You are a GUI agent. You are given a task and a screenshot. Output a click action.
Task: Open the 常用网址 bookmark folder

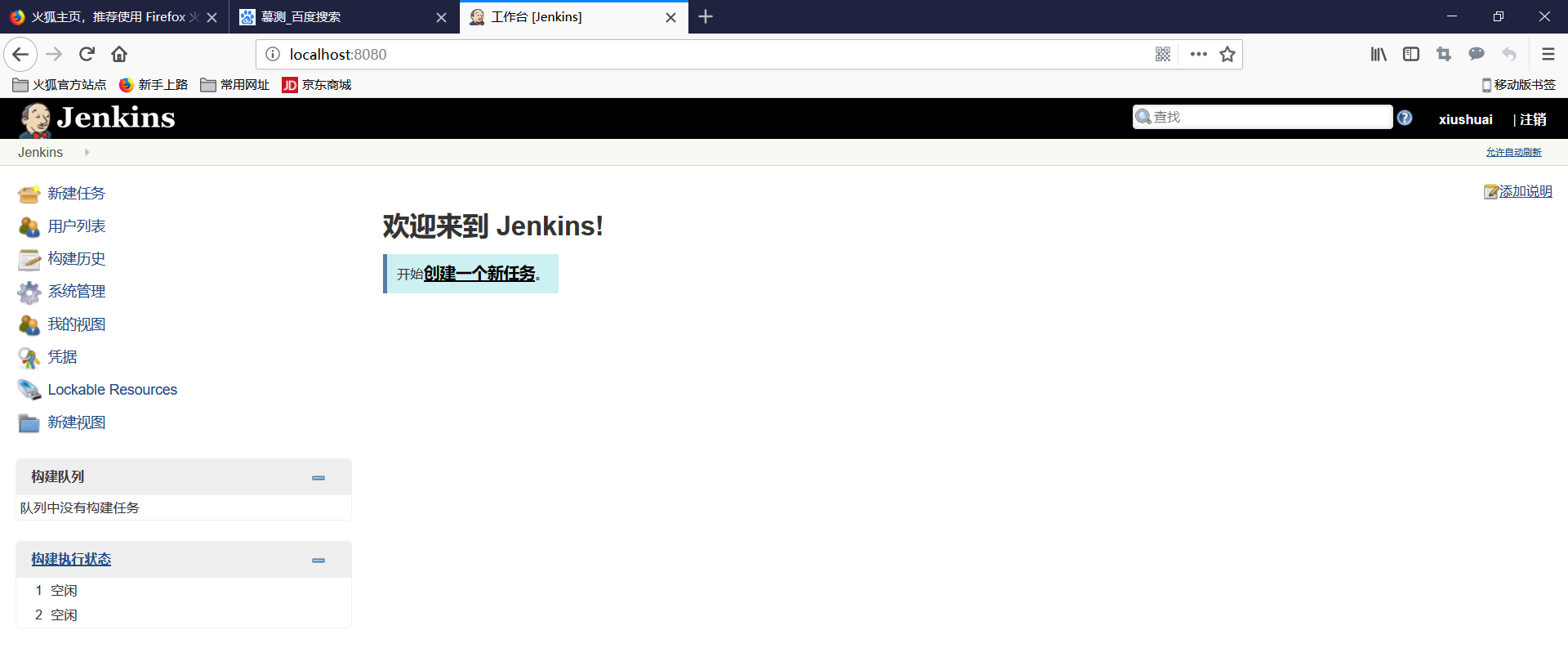[235, 85]
